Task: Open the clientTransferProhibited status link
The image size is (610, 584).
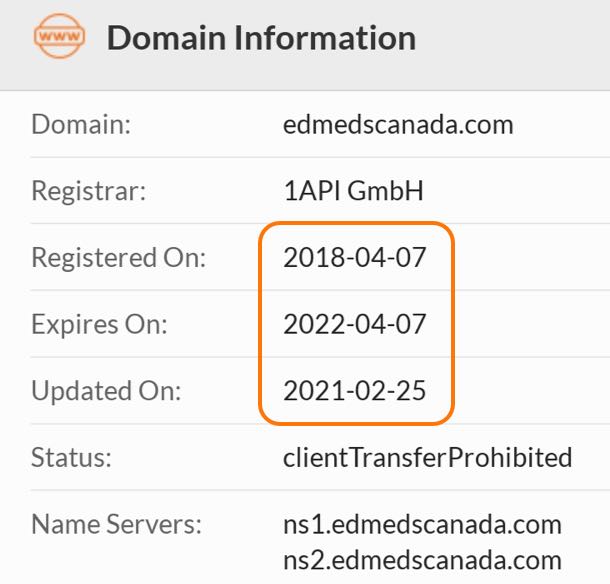Action: [428, 457]
